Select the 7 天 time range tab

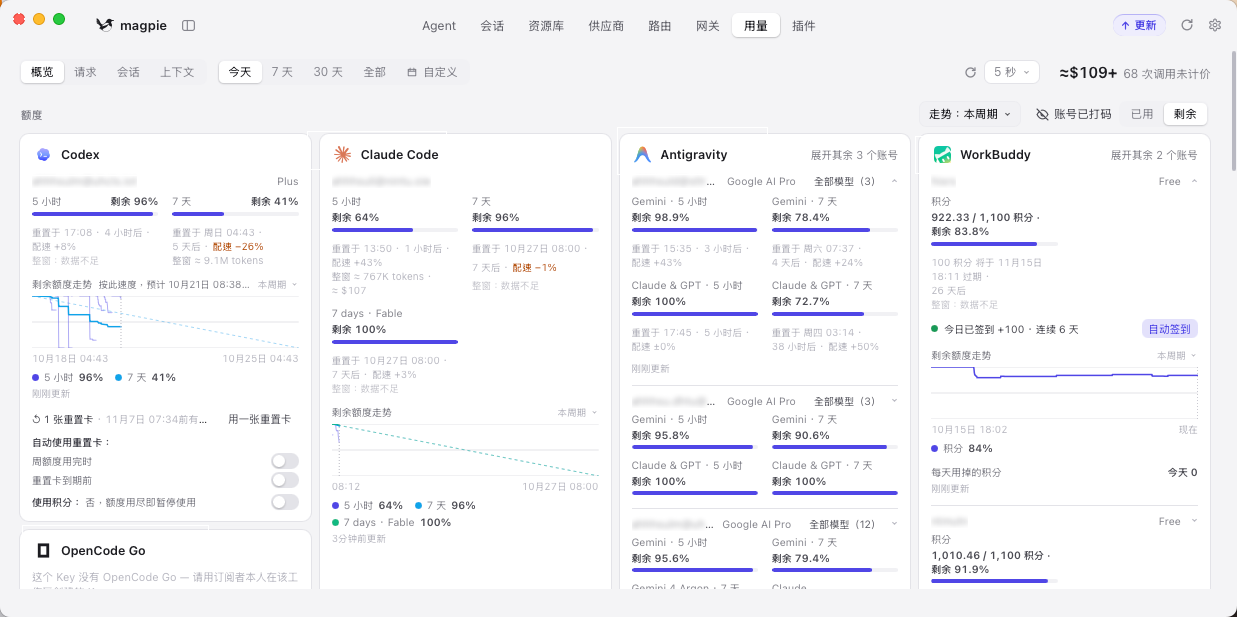(282, 72)
